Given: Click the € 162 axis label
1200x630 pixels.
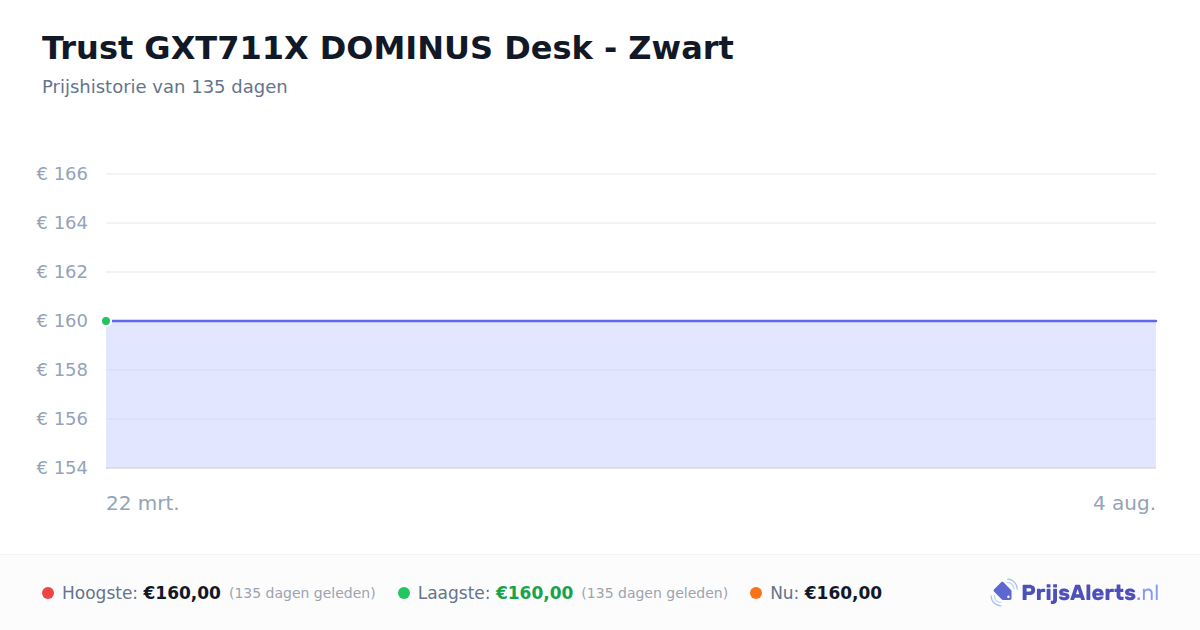Looking at the screenshot, I should (x=62, y=272).
